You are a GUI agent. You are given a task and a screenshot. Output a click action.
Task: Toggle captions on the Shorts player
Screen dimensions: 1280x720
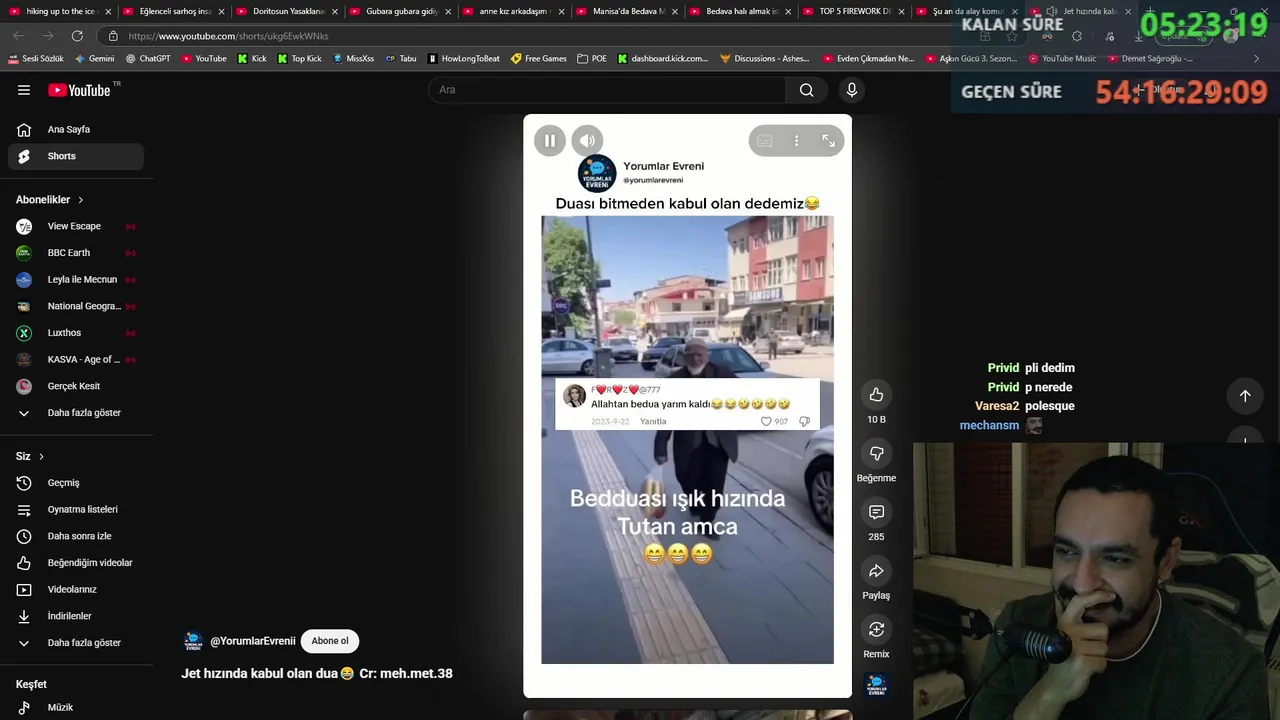point(764,141)
